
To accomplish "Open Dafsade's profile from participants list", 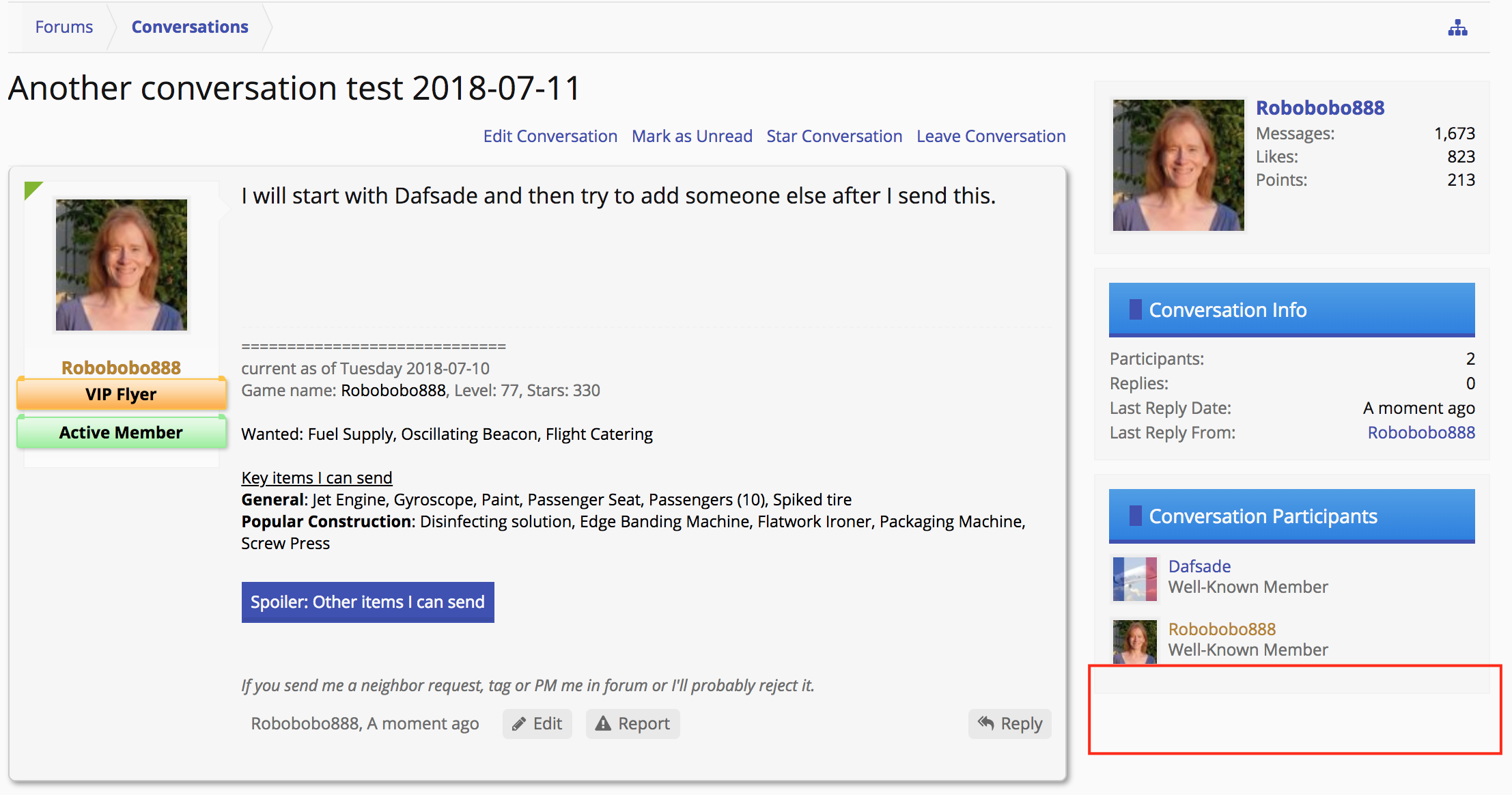I will pos(1199,566).
